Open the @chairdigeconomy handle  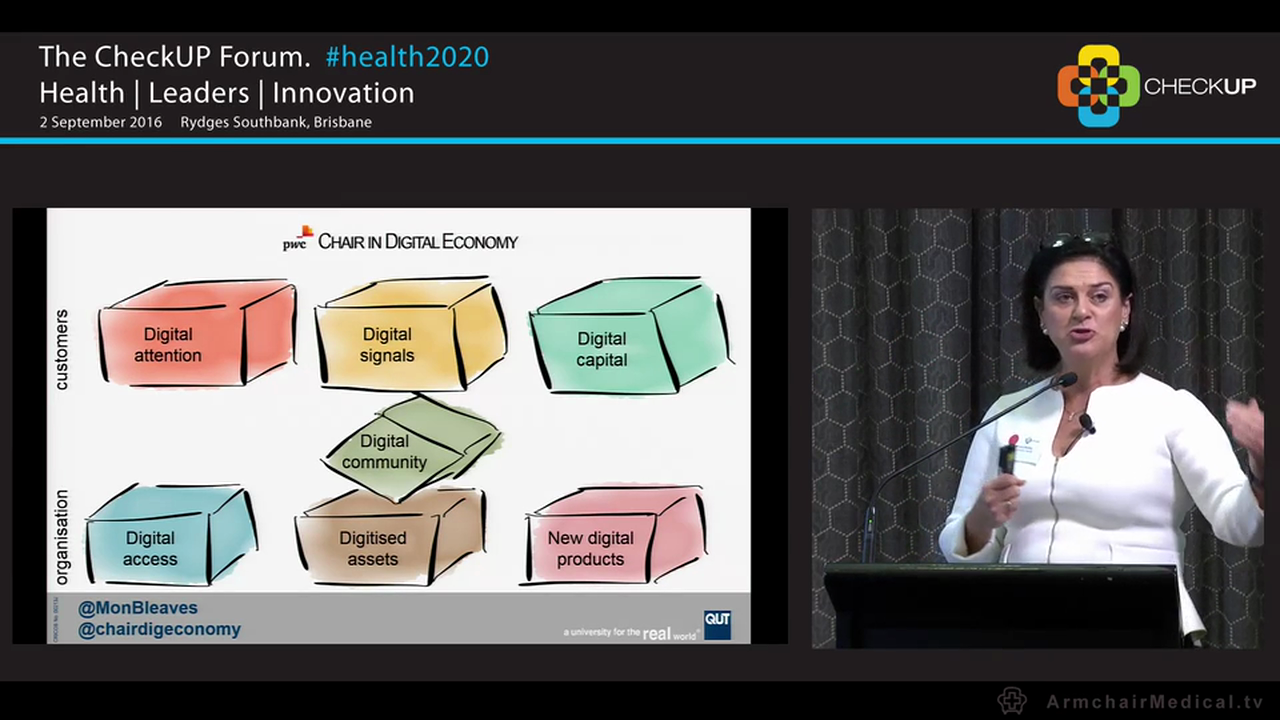159,629
